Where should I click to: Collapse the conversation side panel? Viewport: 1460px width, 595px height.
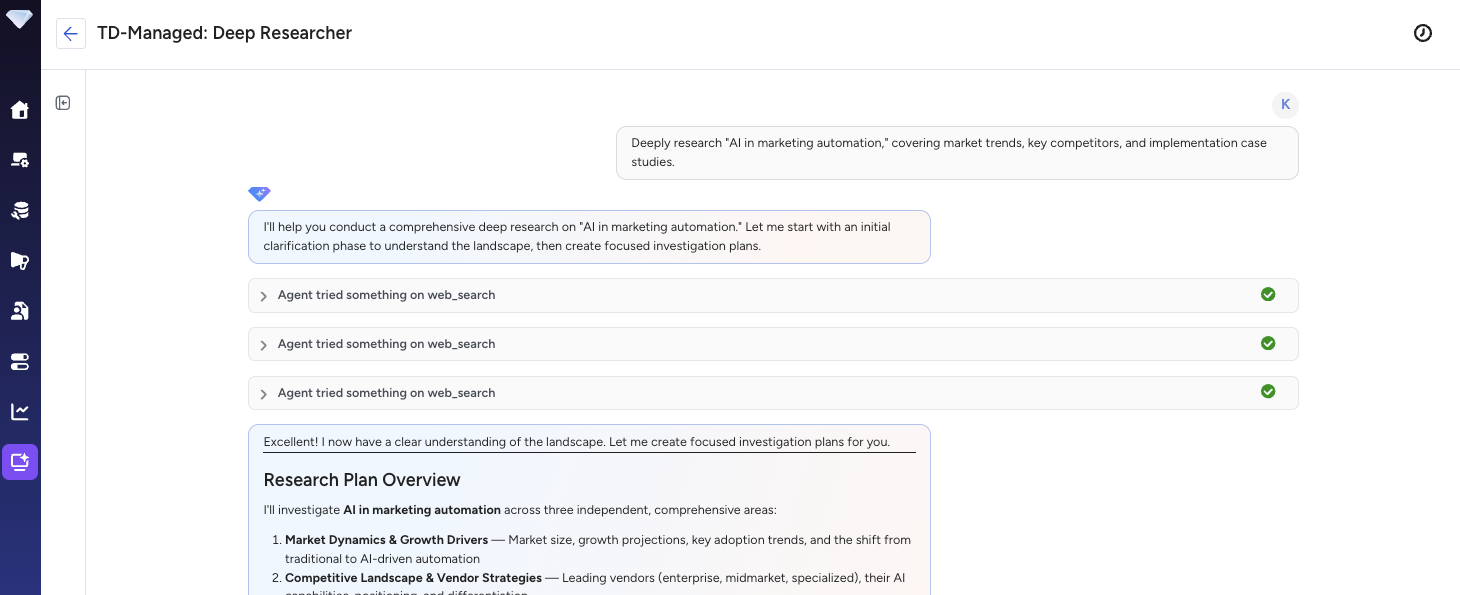pyautogui.click(x=63, y=102)
